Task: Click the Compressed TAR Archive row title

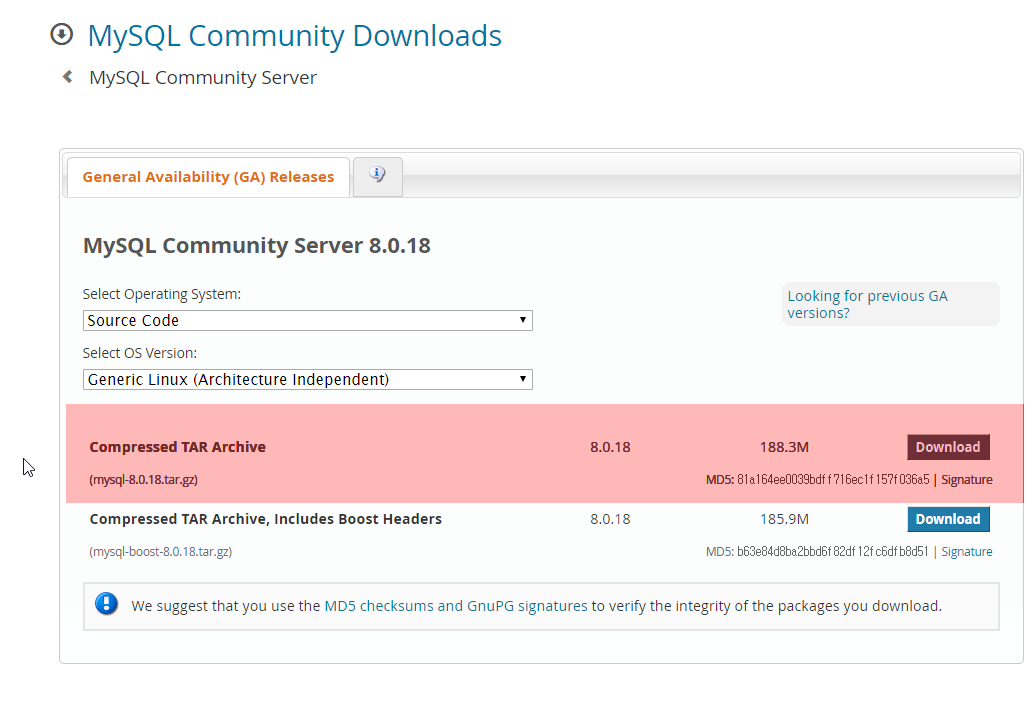Action: point(178,447)
